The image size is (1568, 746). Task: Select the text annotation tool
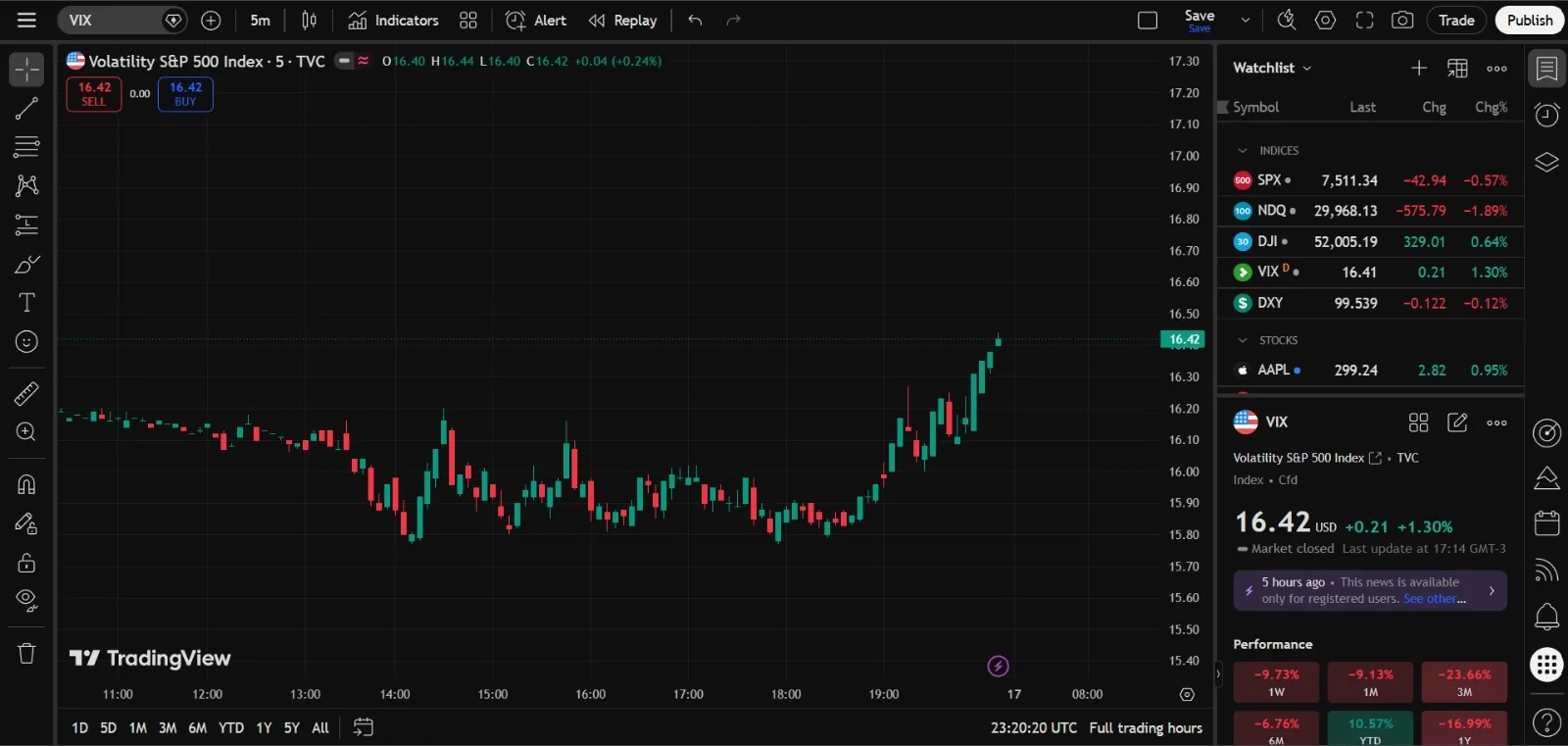tap(26, 302)
